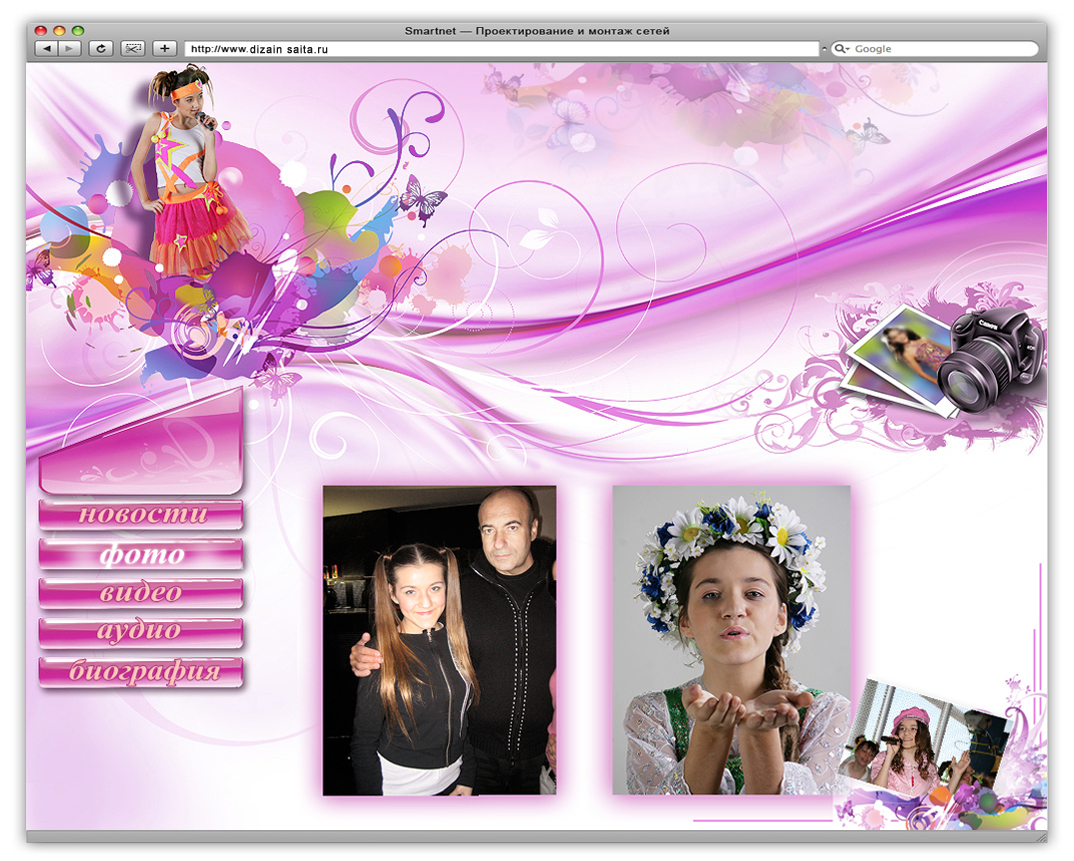Click the toolbar button beside the reload button
The height and width of the screenshot is (861, 1074).
point(133,49)
